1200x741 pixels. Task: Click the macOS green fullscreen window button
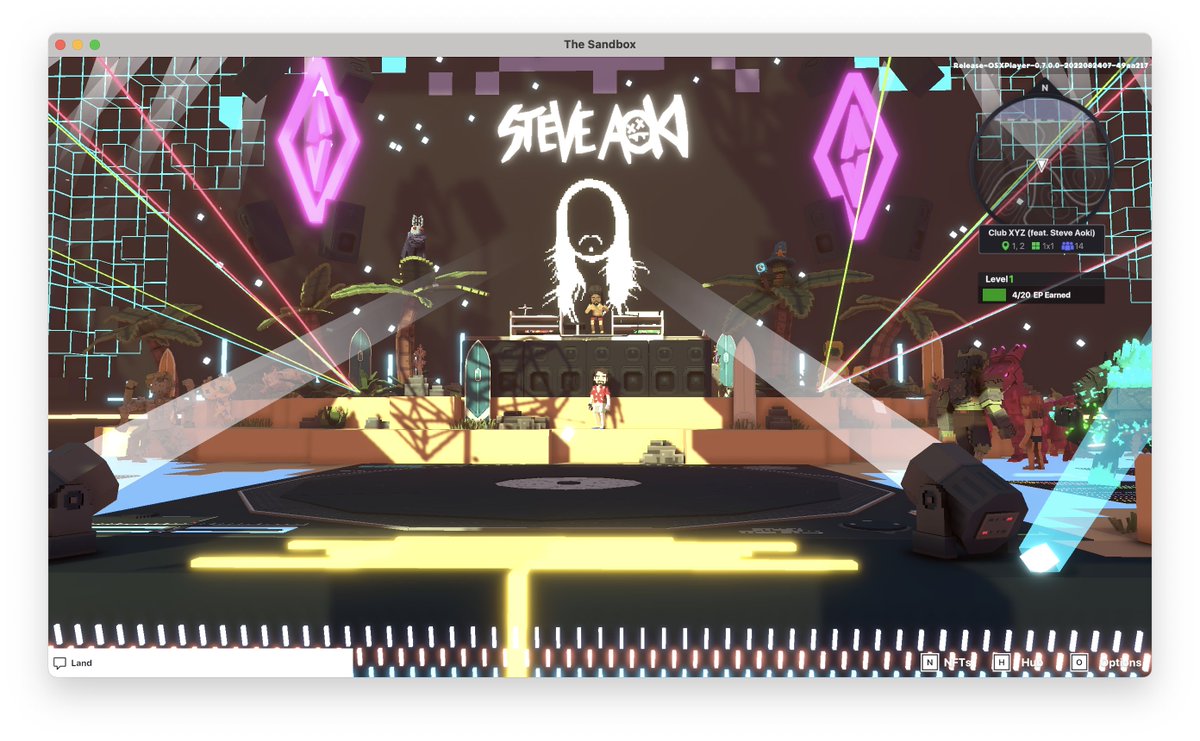[95, 45]
